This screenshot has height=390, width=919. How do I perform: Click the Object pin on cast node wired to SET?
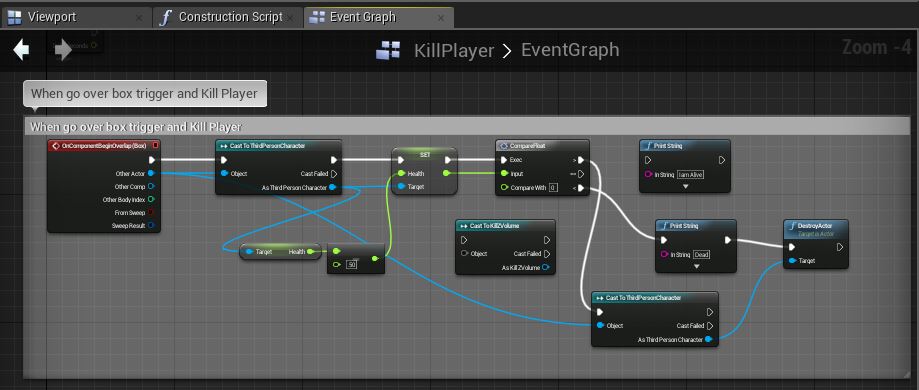pyautogui.click(x=224, y=174)
